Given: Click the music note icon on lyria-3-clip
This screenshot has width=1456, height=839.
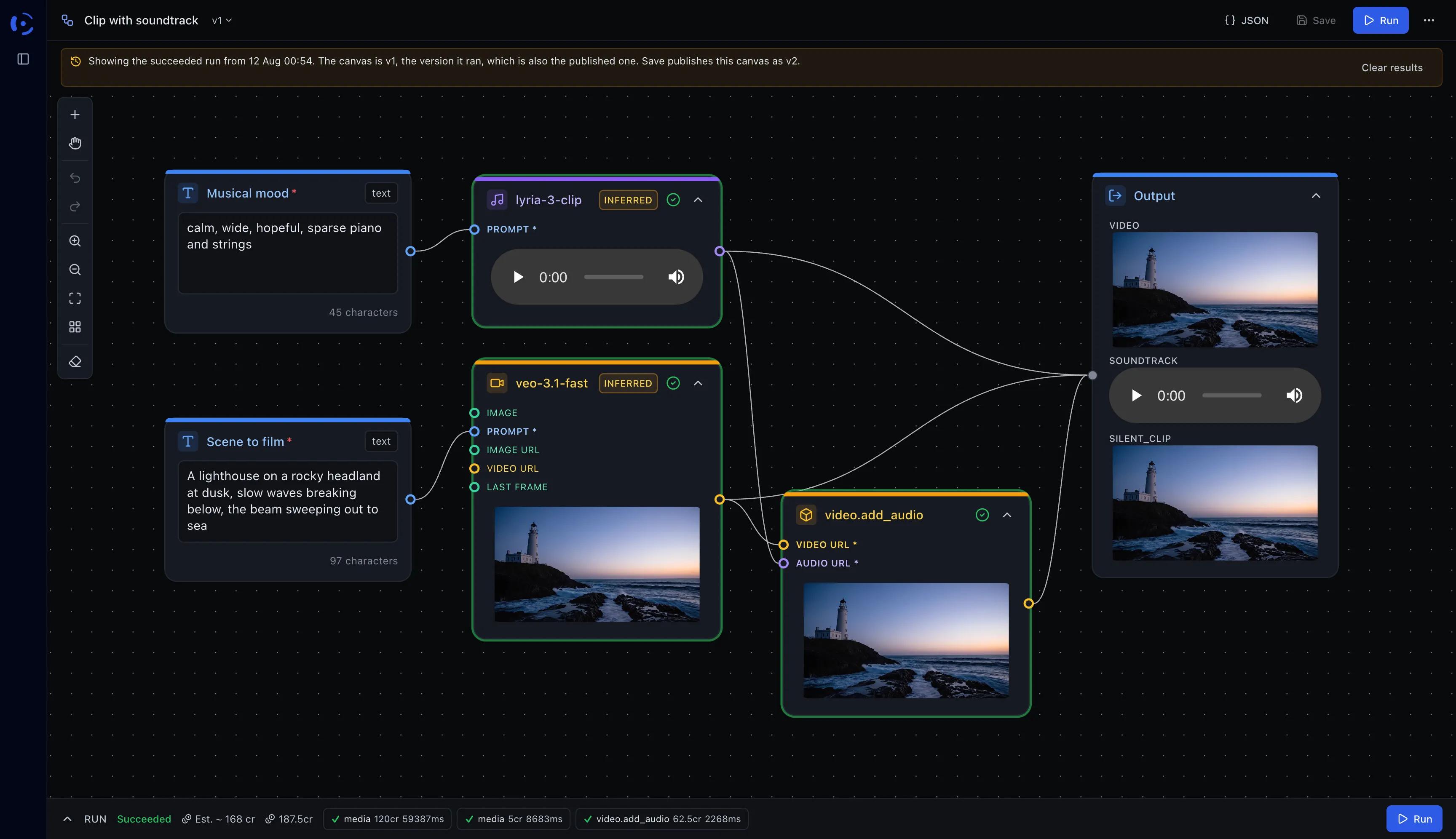Looking at the screenshot, I should coord(497,200).
